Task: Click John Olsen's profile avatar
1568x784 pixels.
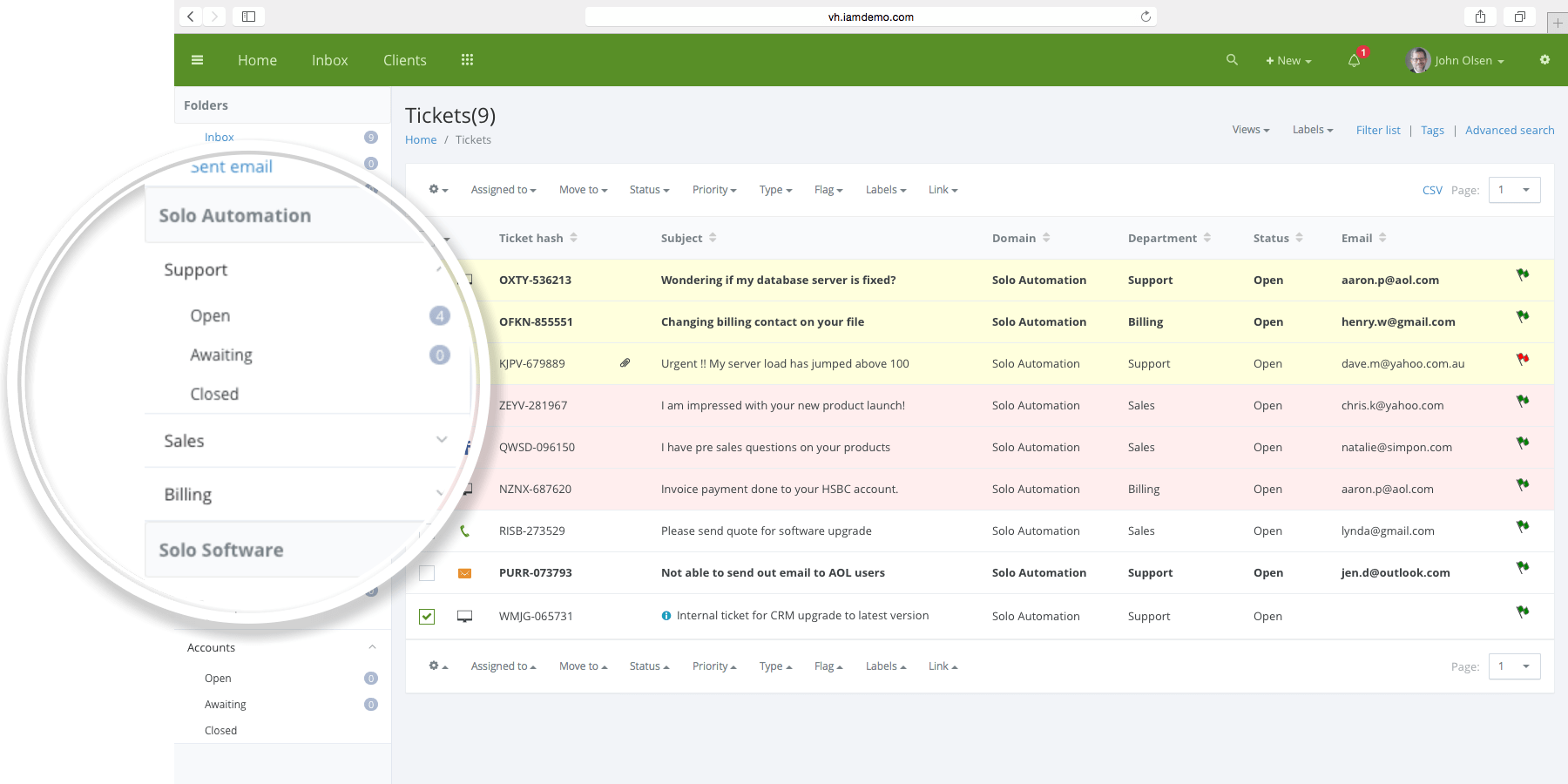Action: 1418,60
